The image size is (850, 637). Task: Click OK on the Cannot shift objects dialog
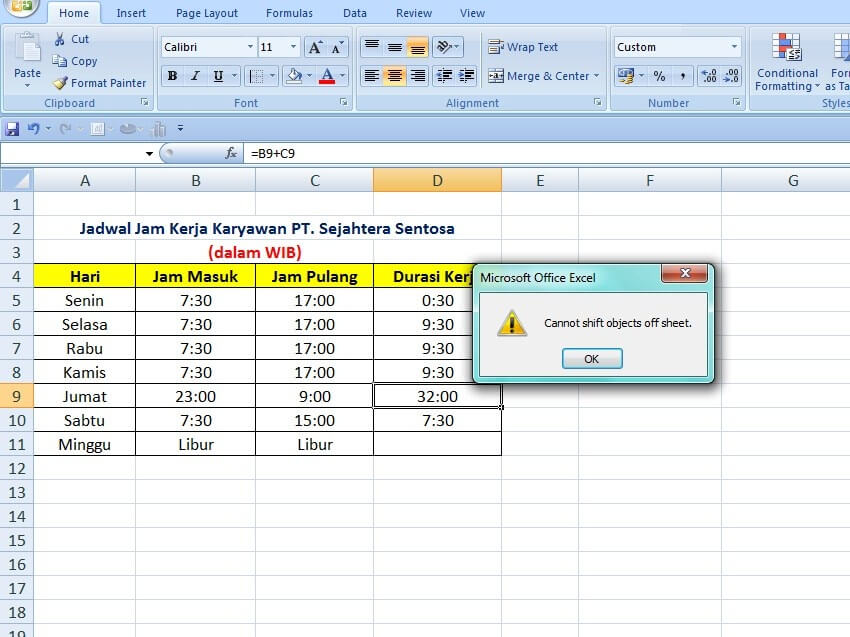point(592,359)
